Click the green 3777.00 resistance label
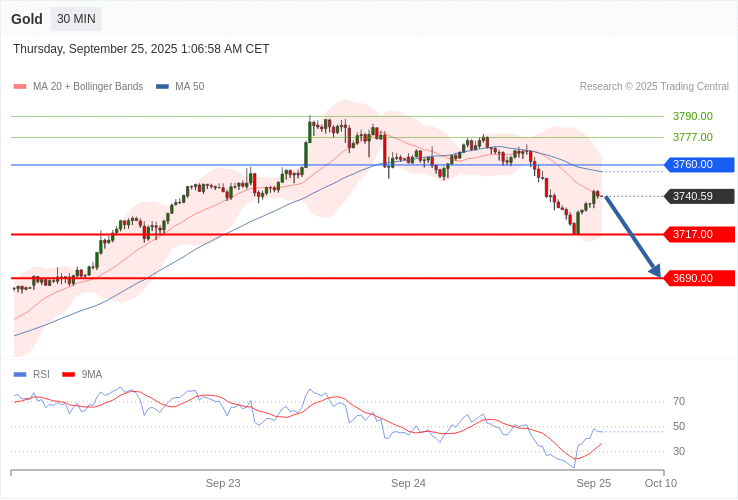 point(692,137)
